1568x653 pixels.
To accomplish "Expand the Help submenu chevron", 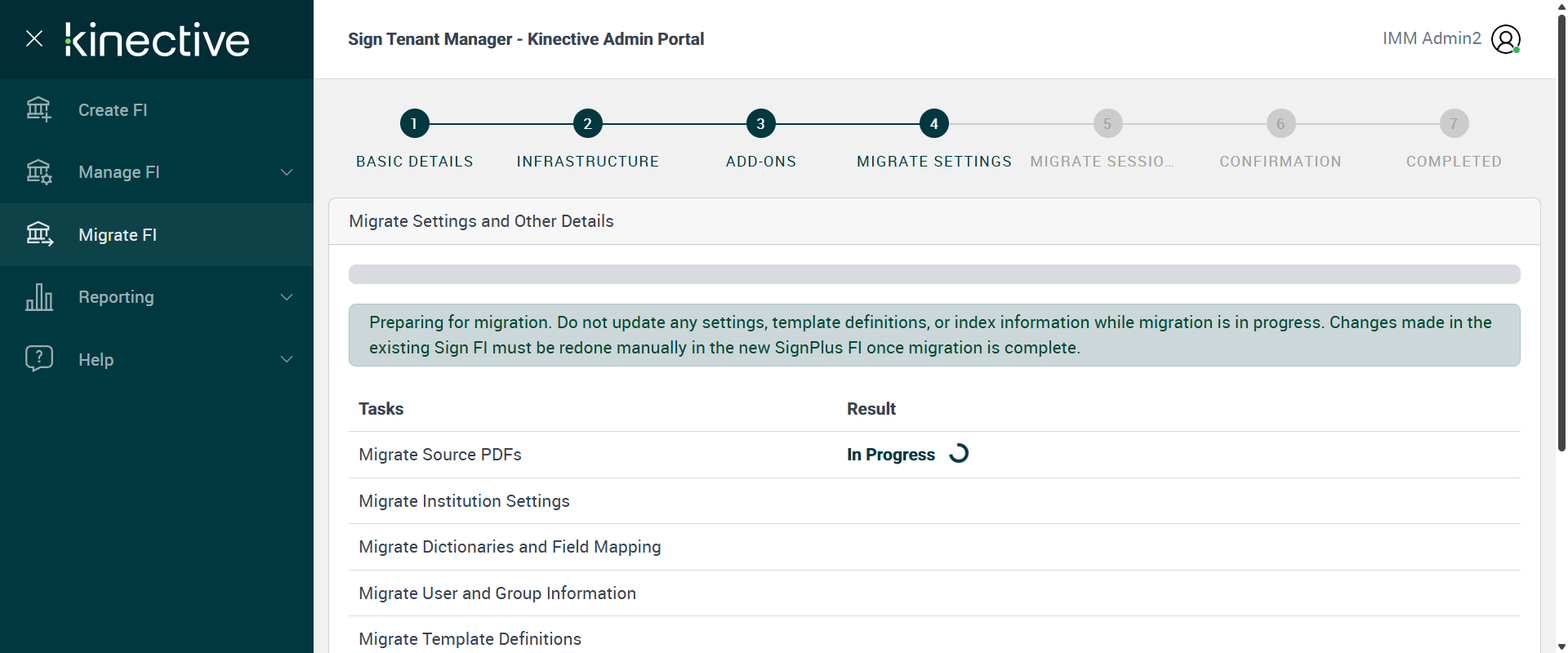I will tap(287, 359).
